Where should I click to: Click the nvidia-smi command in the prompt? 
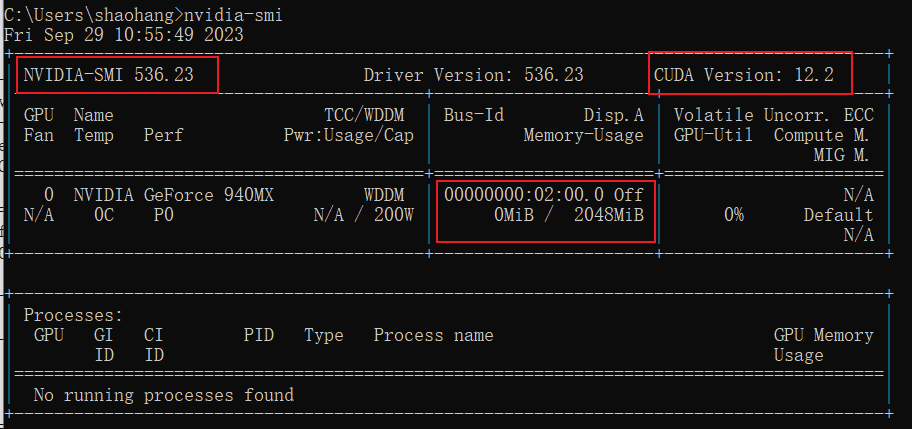[x=233, y=14]
